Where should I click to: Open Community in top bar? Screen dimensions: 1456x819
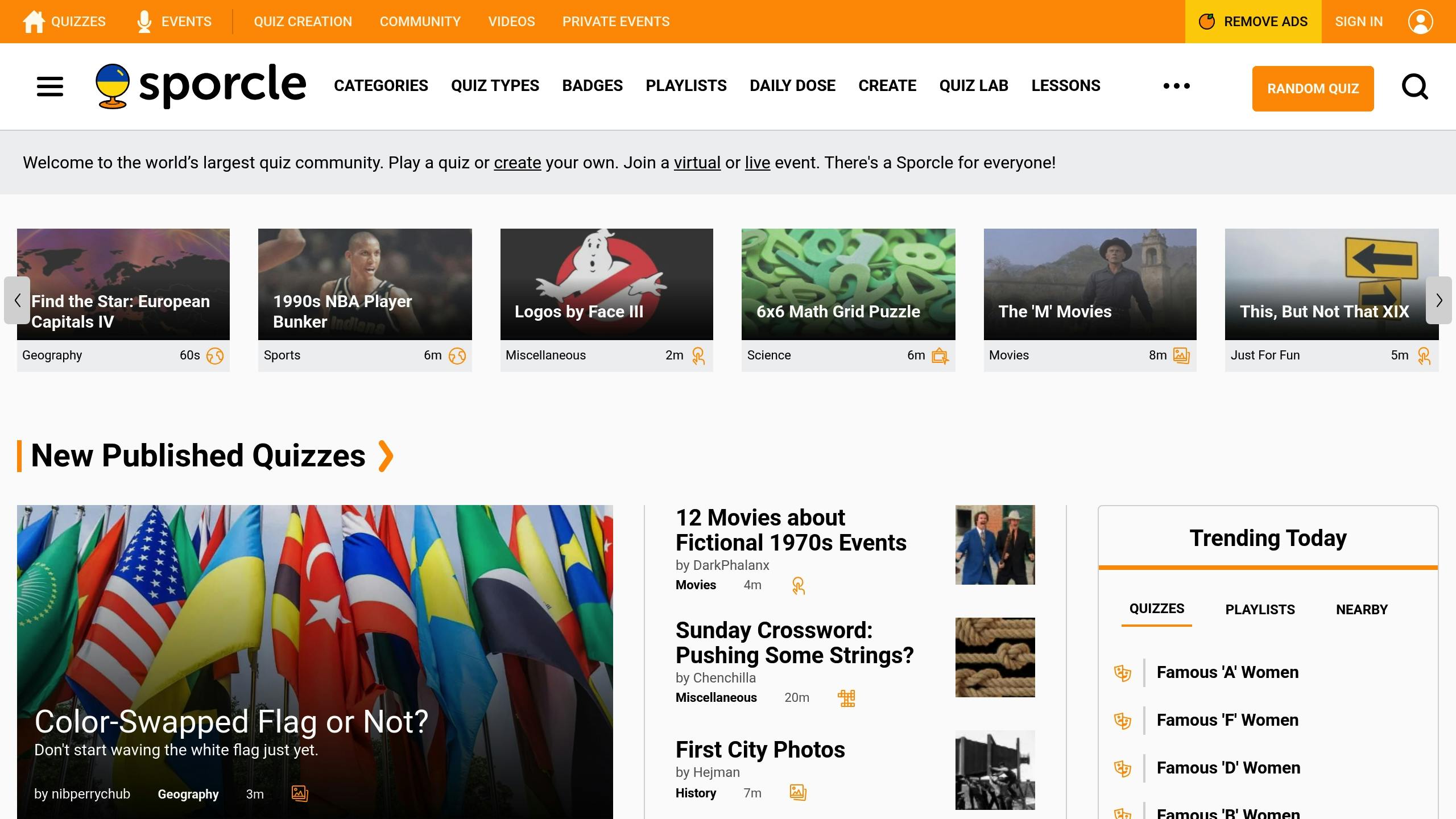(420, 22)
